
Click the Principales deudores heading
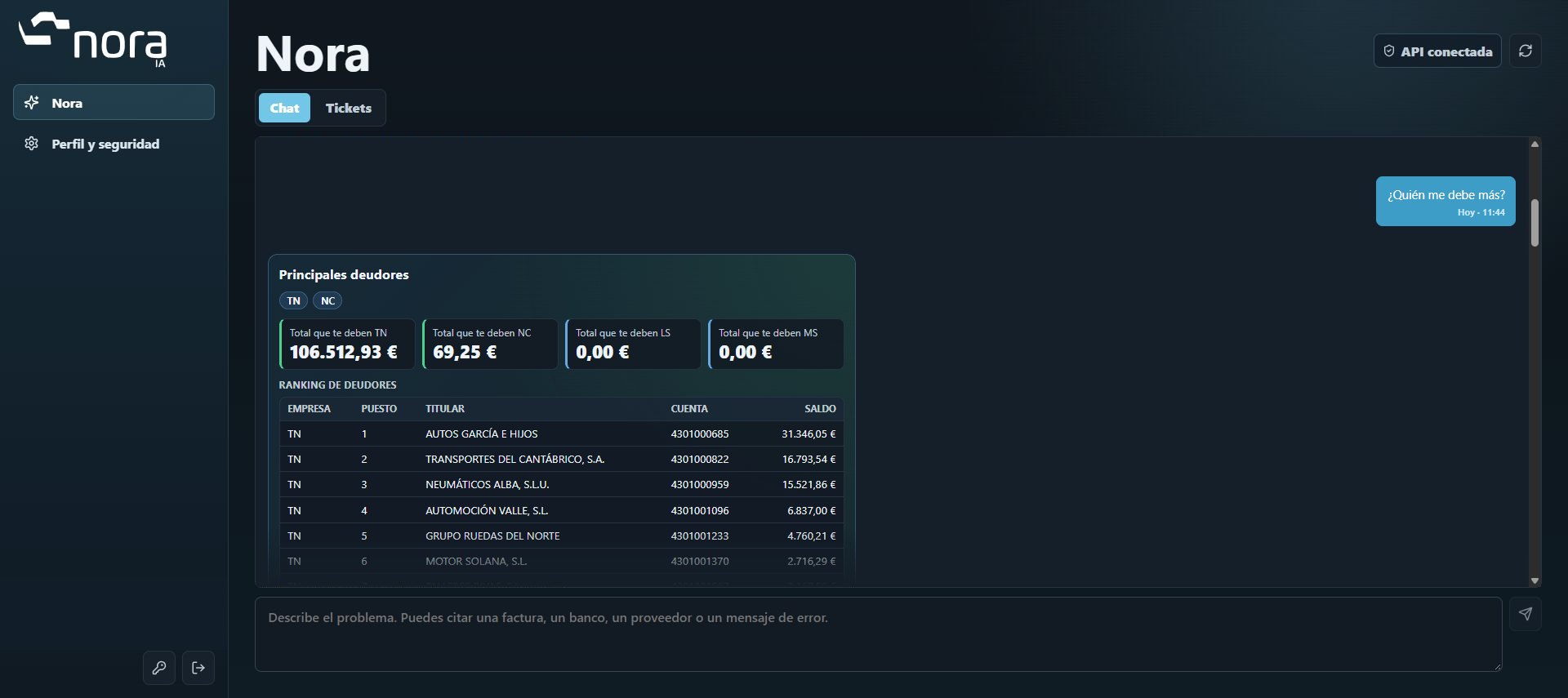pos(344,275)
